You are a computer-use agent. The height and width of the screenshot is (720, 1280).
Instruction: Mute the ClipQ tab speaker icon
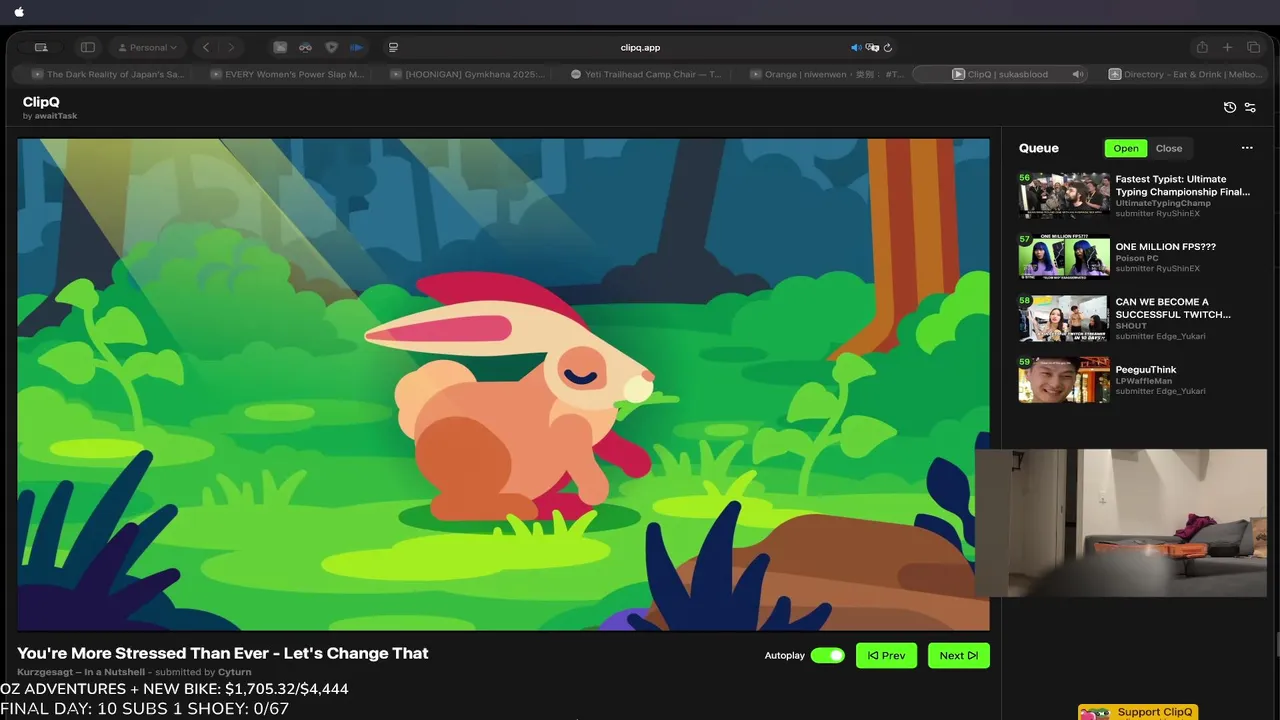[1078, 74]
